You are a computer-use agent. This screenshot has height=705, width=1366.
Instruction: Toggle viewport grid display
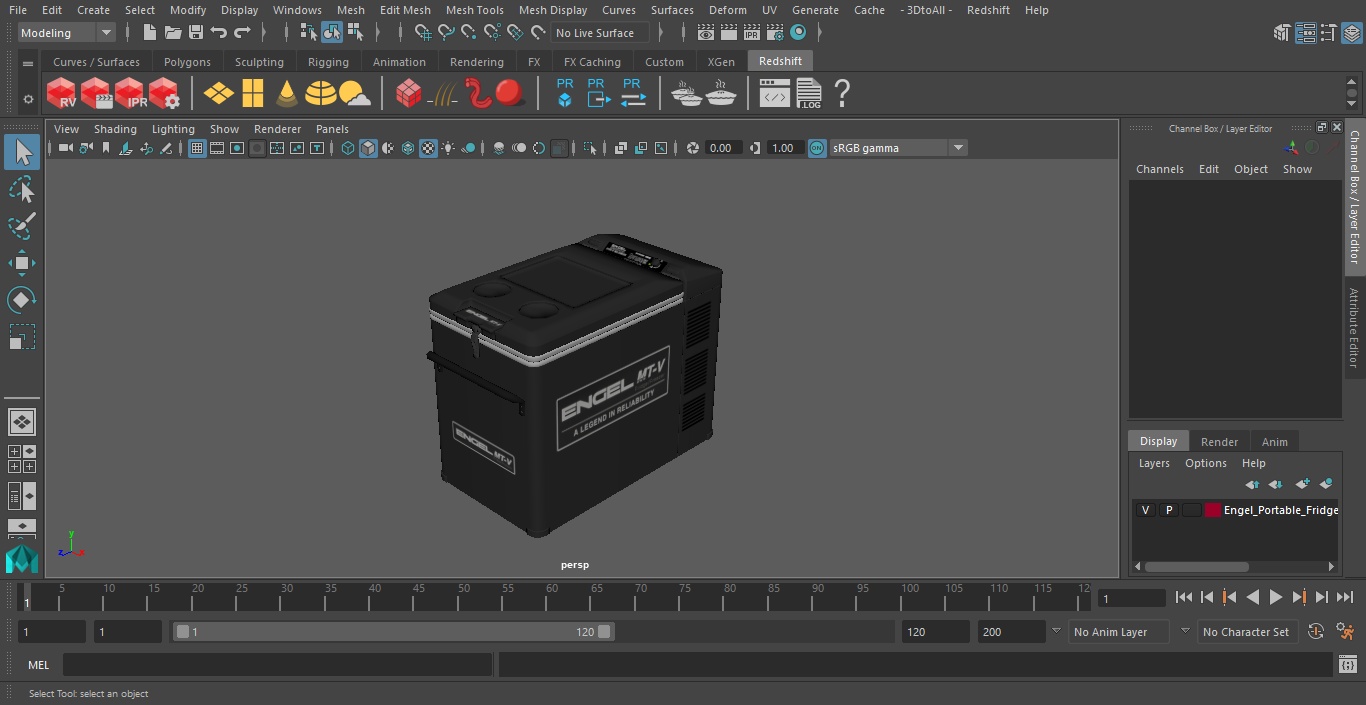pos(197,148)
